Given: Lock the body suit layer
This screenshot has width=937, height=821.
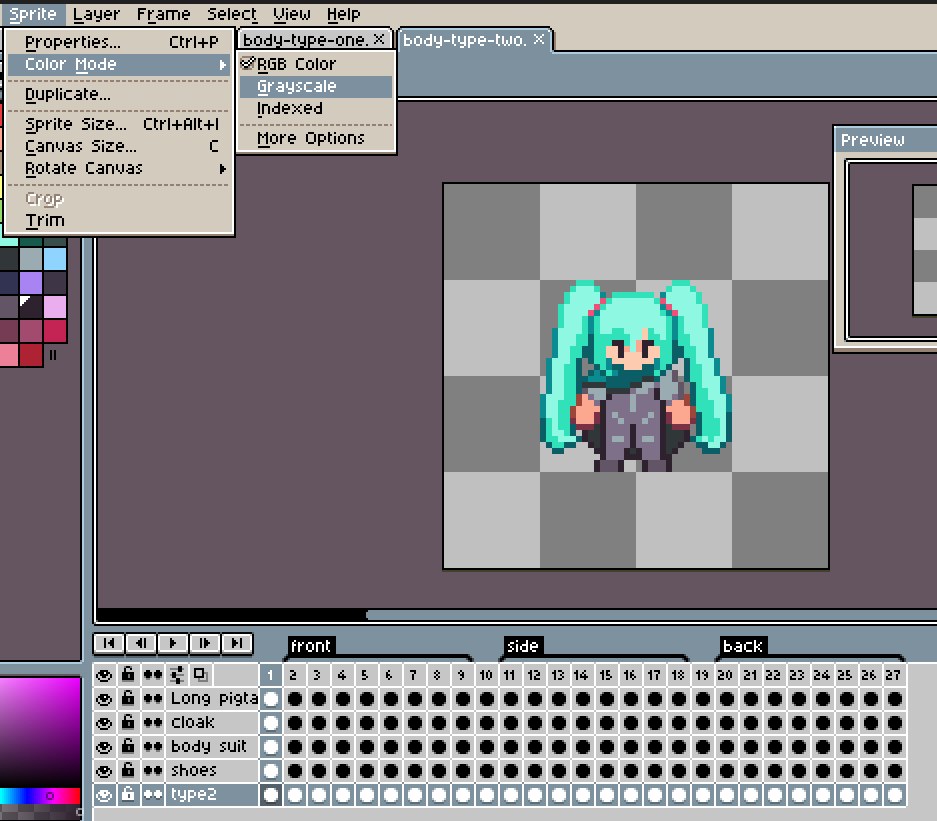Looking at the screenshot, I should pyautogui.click(x=128, y=746).
